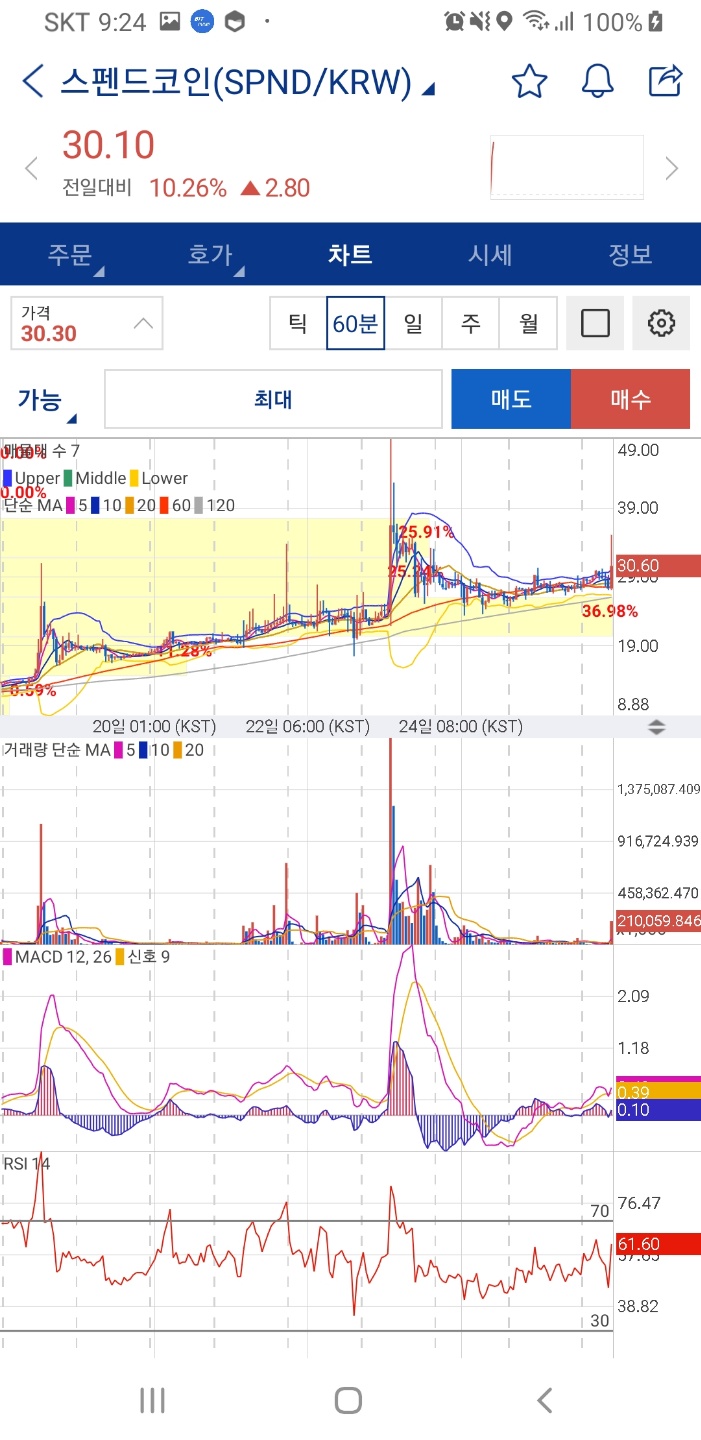Tap the Lower band yellow legend swatch
Viewport: 701px width, 1440px height.
coord(134,478)
